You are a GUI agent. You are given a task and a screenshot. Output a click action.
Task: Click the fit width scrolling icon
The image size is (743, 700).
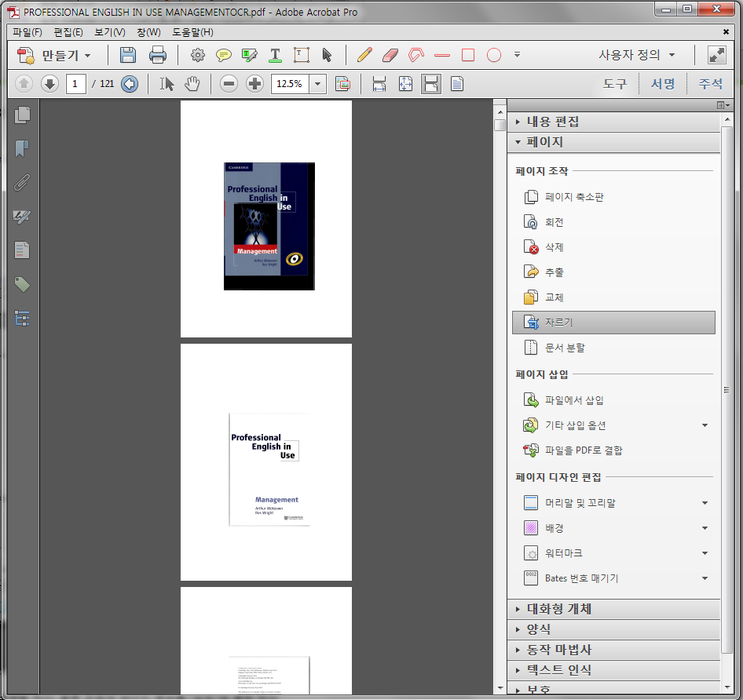click(379, 84)
